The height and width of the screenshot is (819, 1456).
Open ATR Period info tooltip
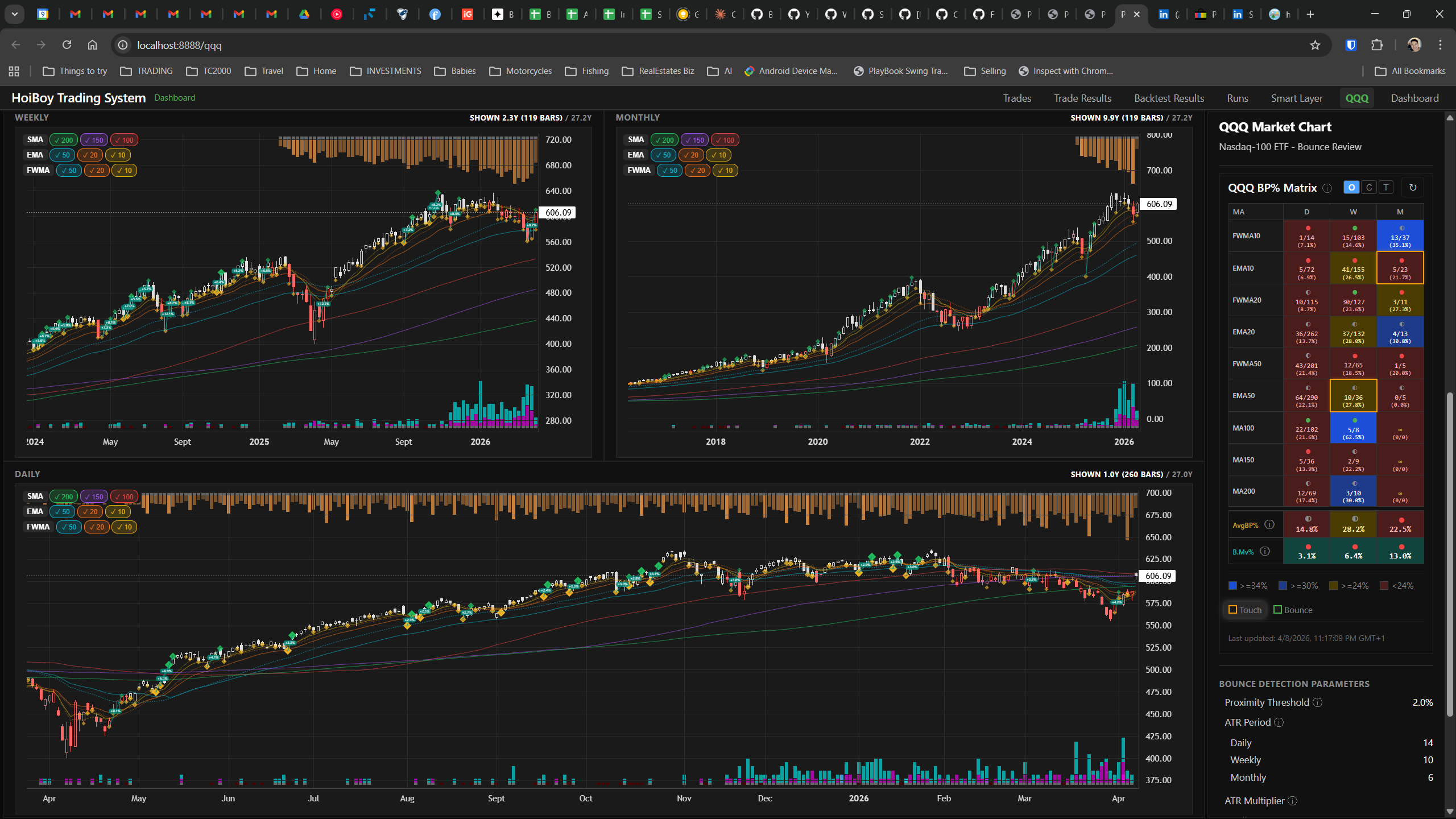point(1279,722)
